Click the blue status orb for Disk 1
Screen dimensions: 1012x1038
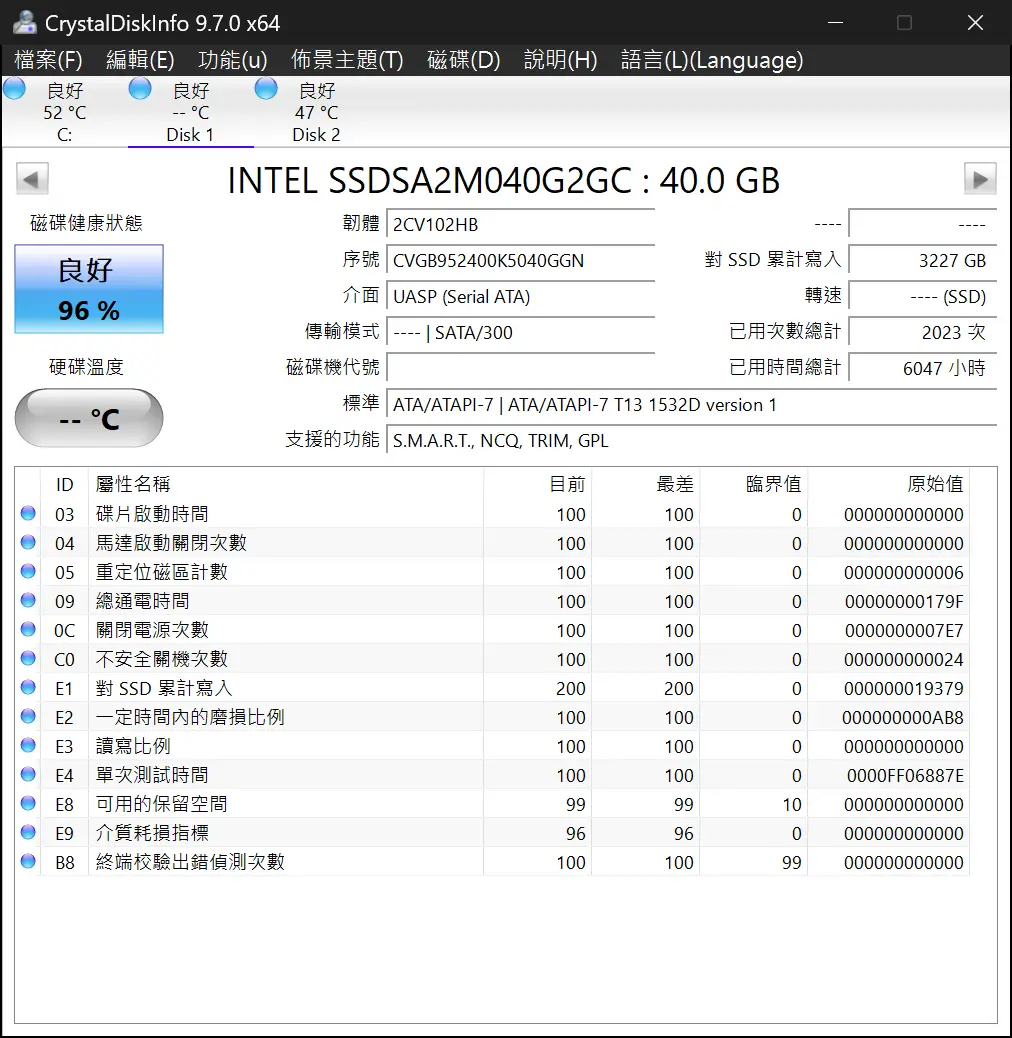pyautogui.click(x=140, y=89)
